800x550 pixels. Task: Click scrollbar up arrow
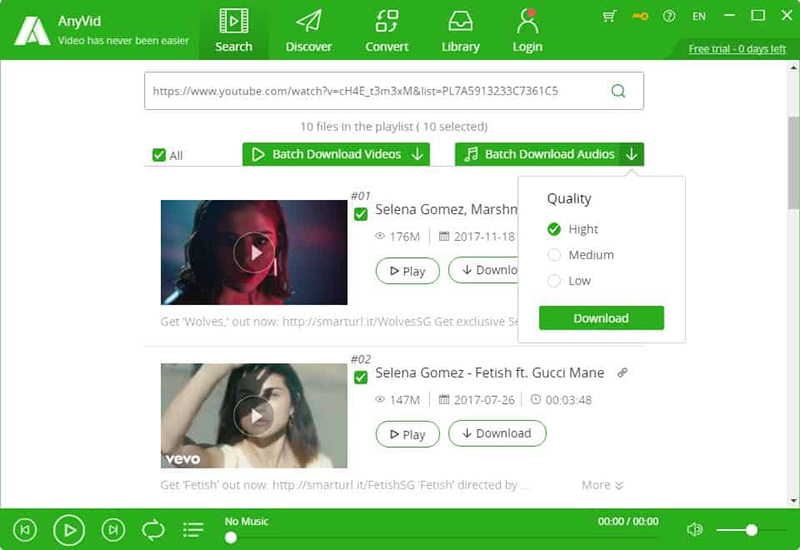coord(793,67)
